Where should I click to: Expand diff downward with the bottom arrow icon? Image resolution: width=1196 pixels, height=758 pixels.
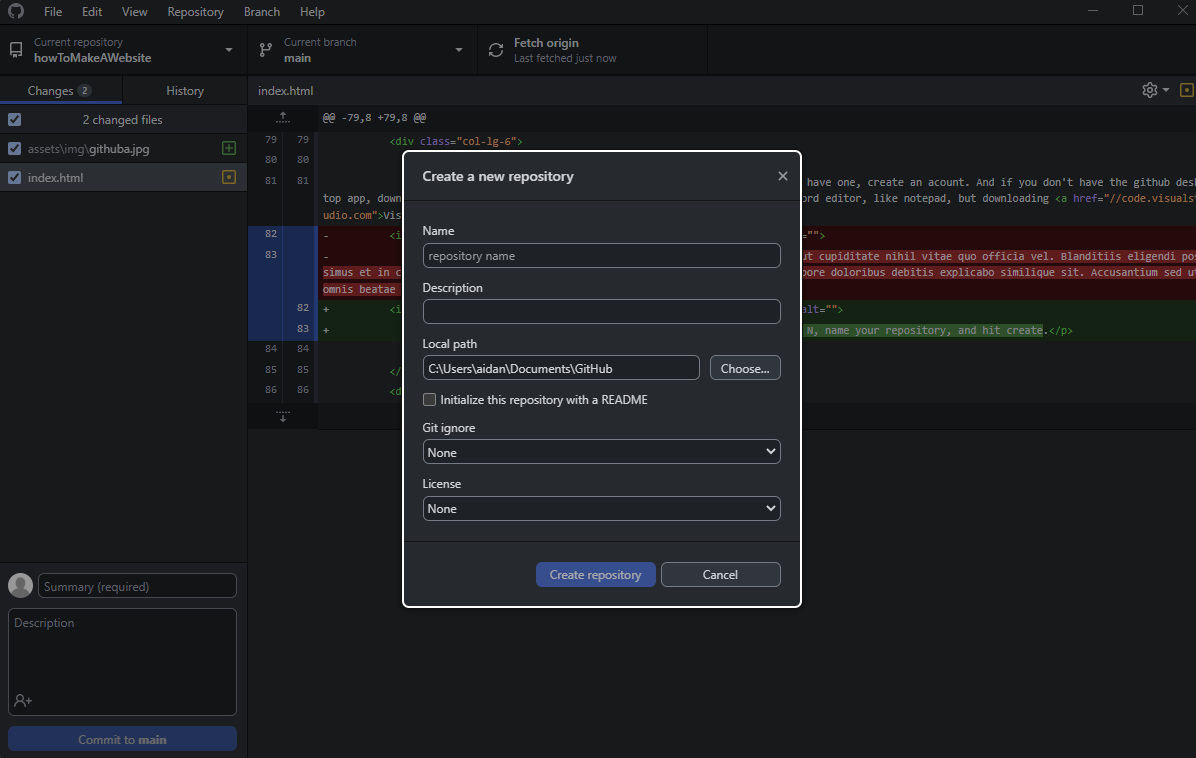(283, 417)
